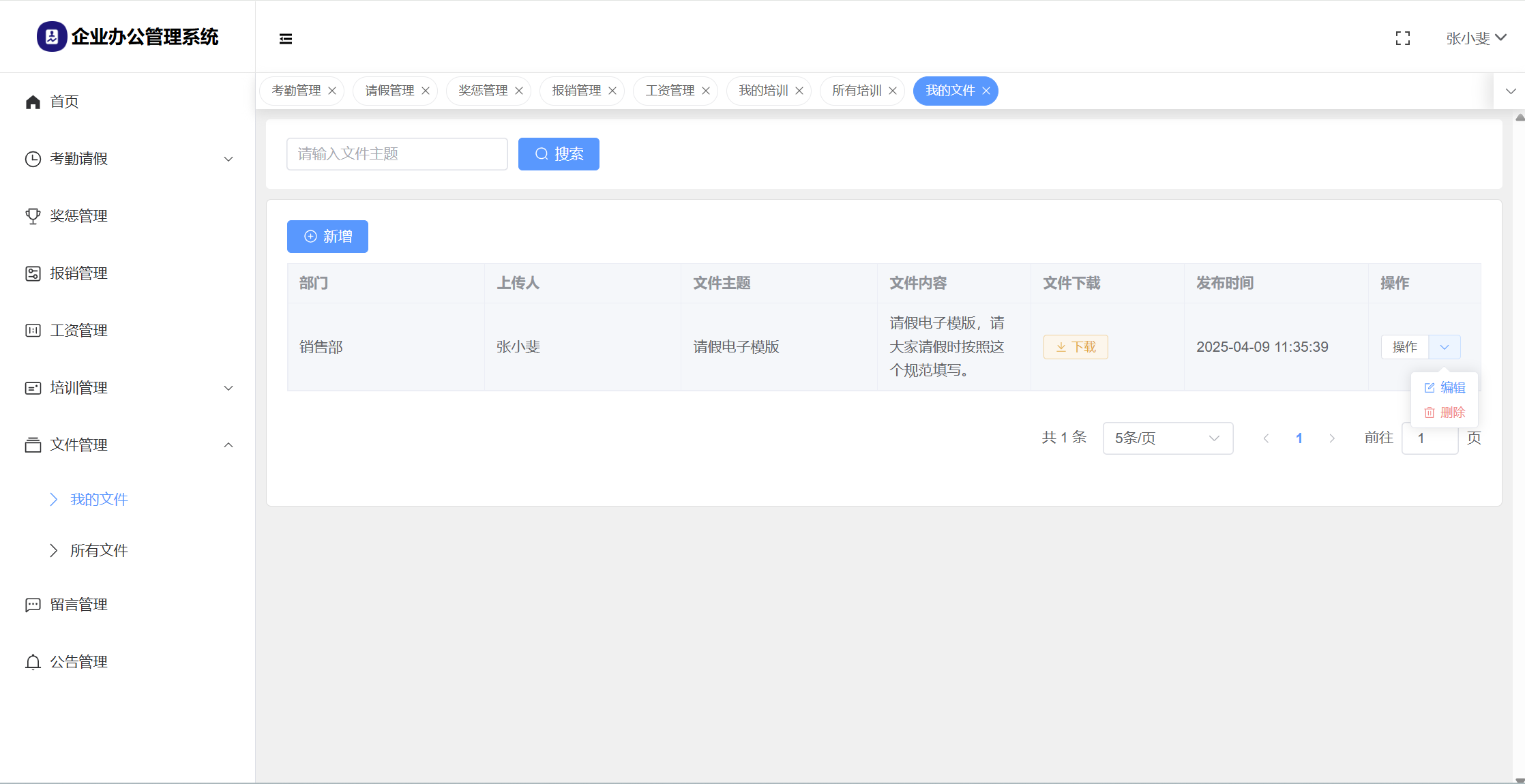
Task: Focus the 请输入文件主题 search field
Action: click(x=397, y=154)
